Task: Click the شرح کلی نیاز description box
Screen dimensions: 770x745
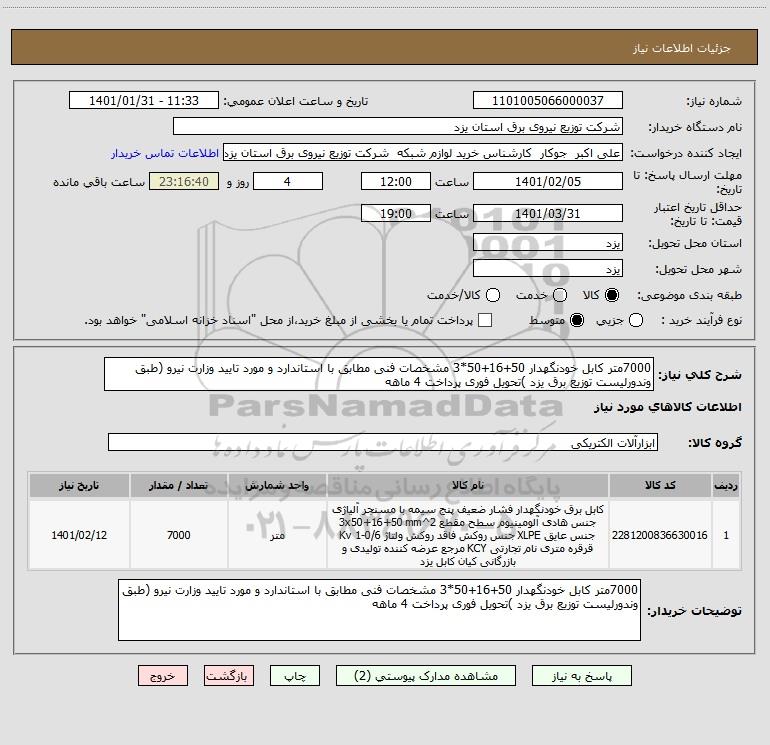Action: (379, 375)
